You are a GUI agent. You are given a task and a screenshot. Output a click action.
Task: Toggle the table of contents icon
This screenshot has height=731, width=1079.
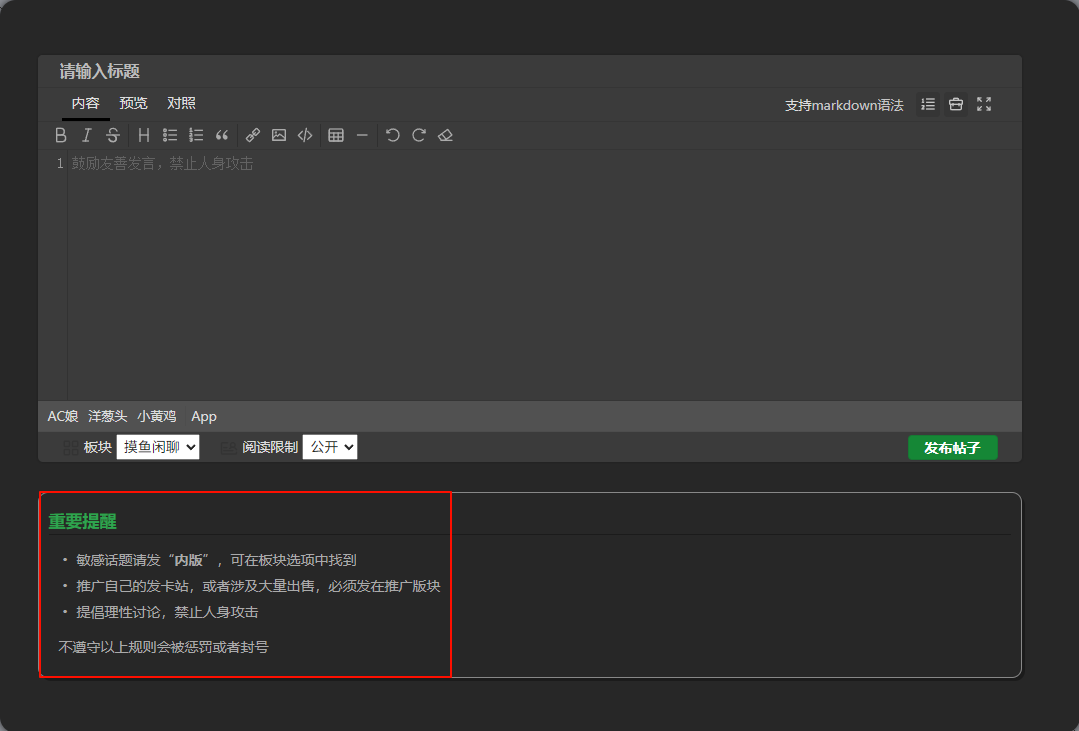pos(928,105)
